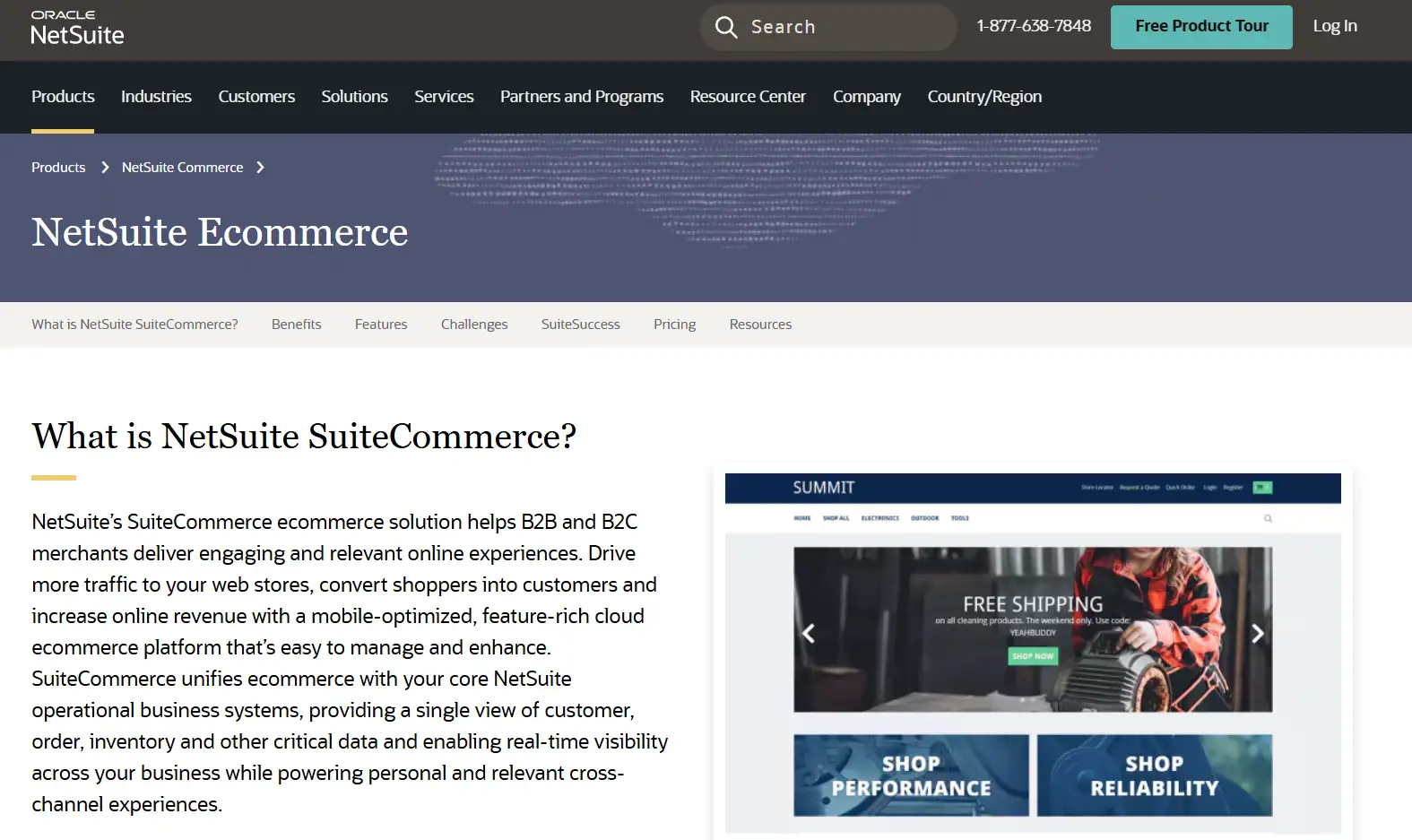Open the Resource Center menu
1412x840 pixels.
click(748, 96)
